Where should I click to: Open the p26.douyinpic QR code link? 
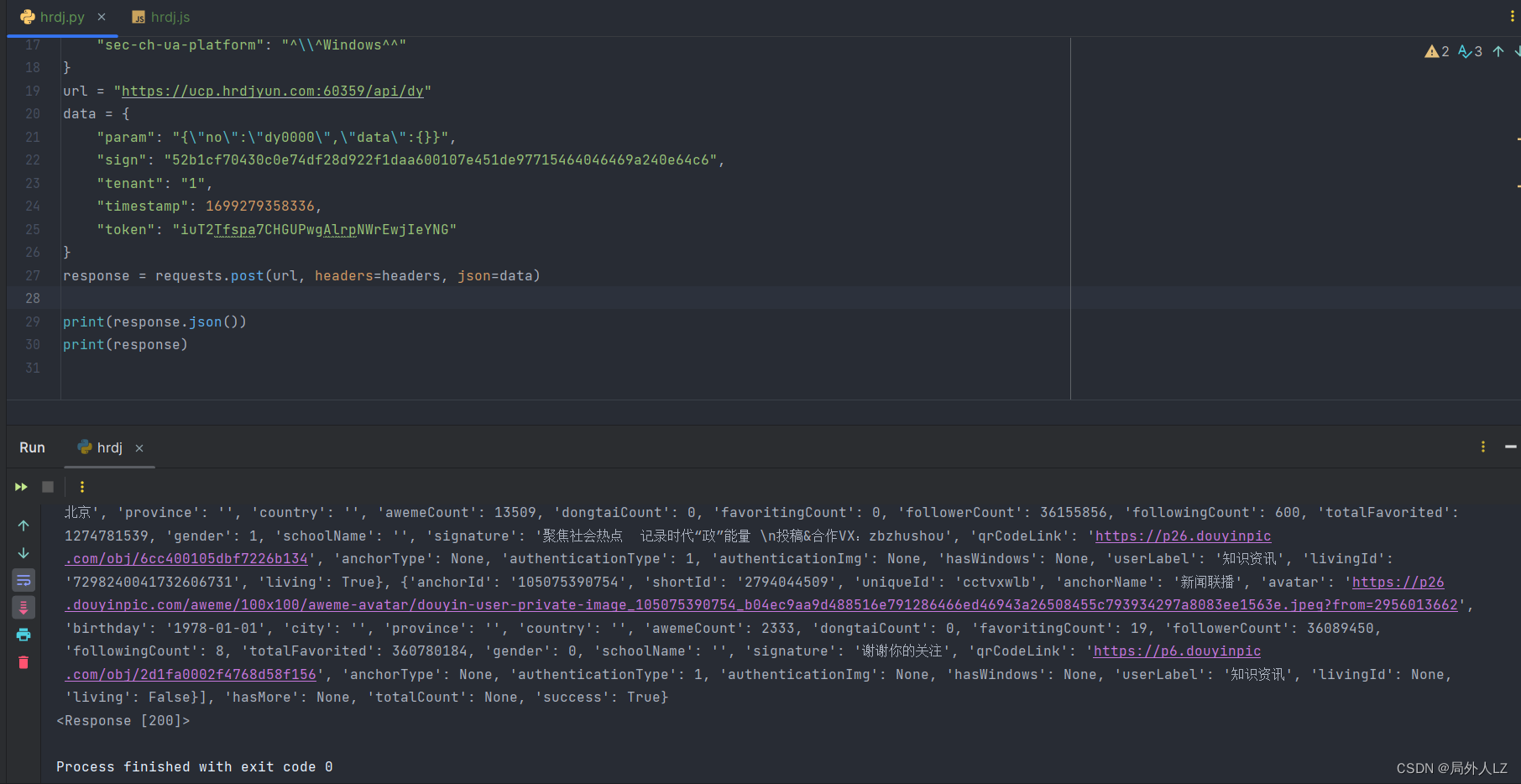[x=1184, y=536]
